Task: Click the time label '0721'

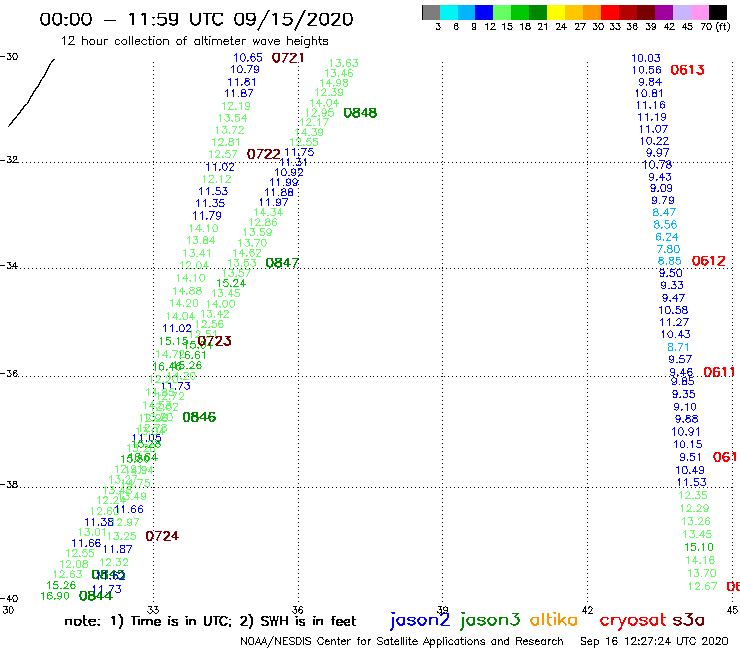Action: pos(288,58)
